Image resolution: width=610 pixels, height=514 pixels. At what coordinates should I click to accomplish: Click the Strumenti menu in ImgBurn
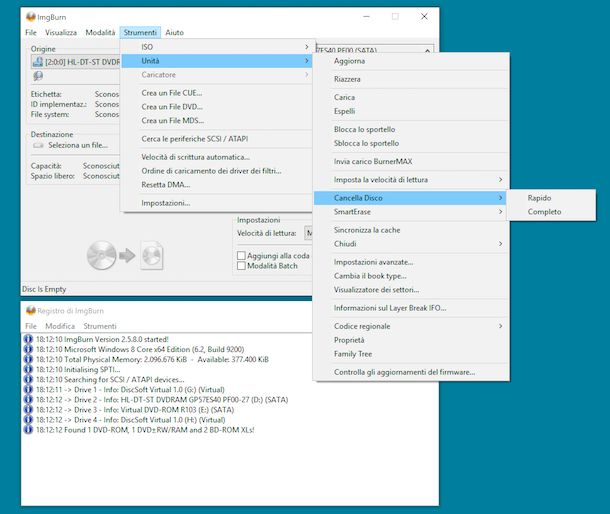(140, 33)
